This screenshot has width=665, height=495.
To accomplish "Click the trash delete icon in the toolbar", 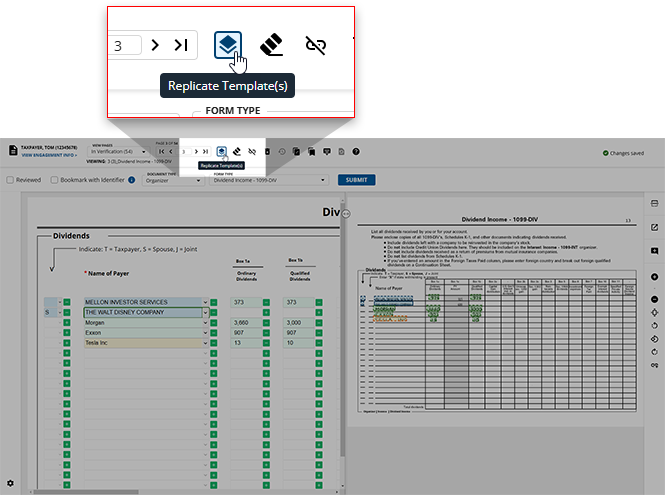I will pos(268,151).
